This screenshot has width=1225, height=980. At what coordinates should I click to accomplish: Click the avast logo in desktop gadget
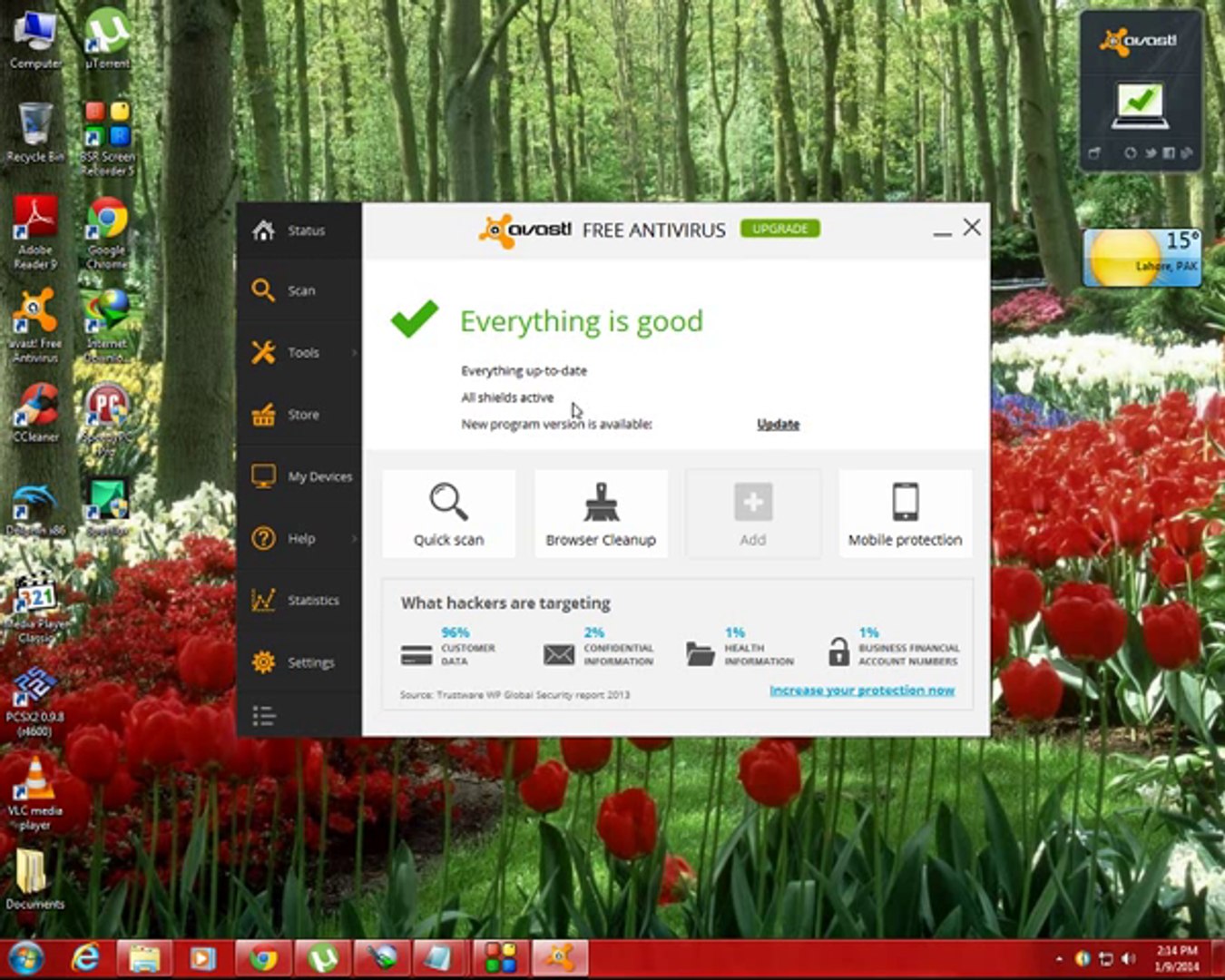pyautogui.click(x=1139, y=41)
